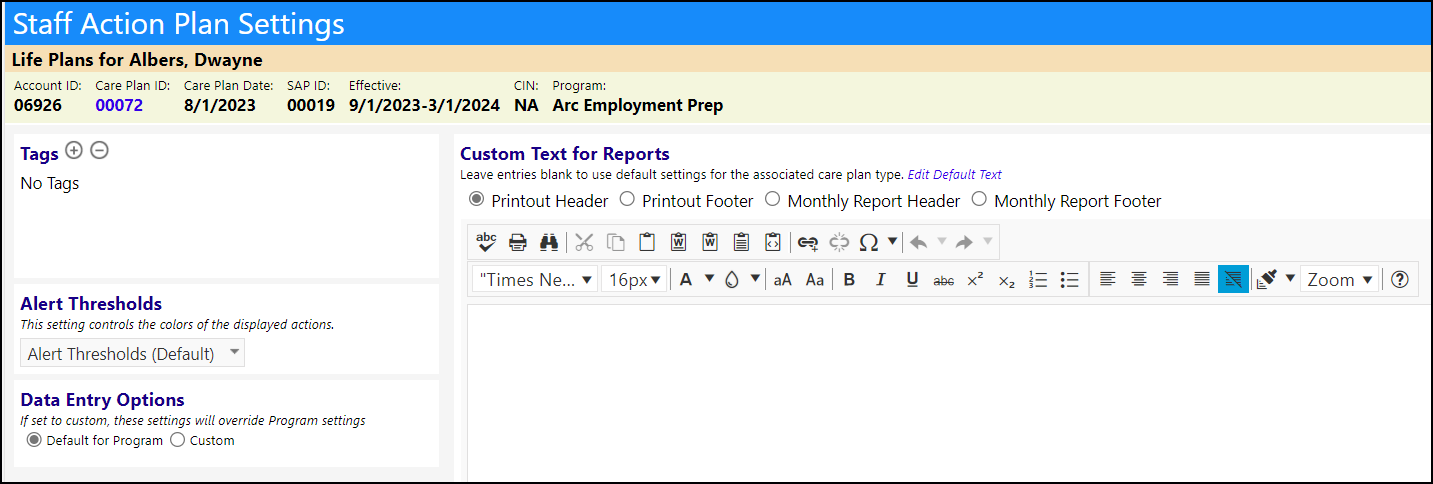
Task: Select the Monthly Report Header option
Action: pos(772,199)
